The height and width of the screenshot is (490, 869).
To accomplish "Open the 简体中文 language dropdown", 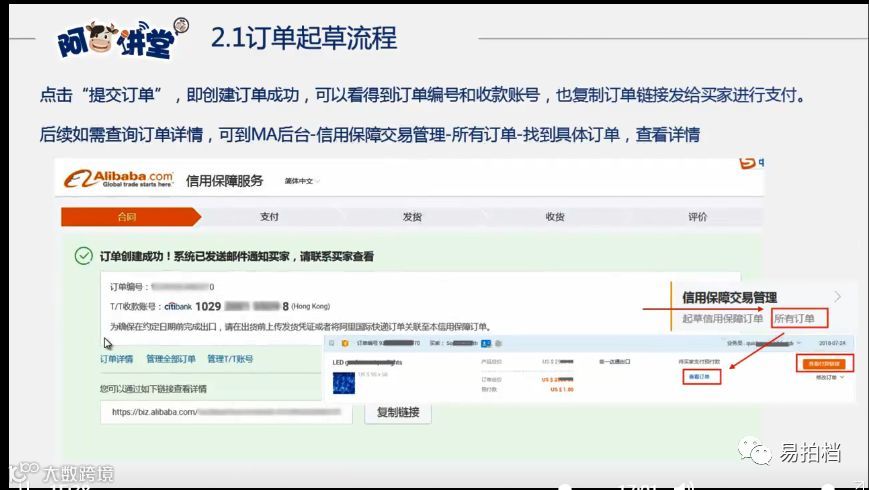I will [302, 181].
